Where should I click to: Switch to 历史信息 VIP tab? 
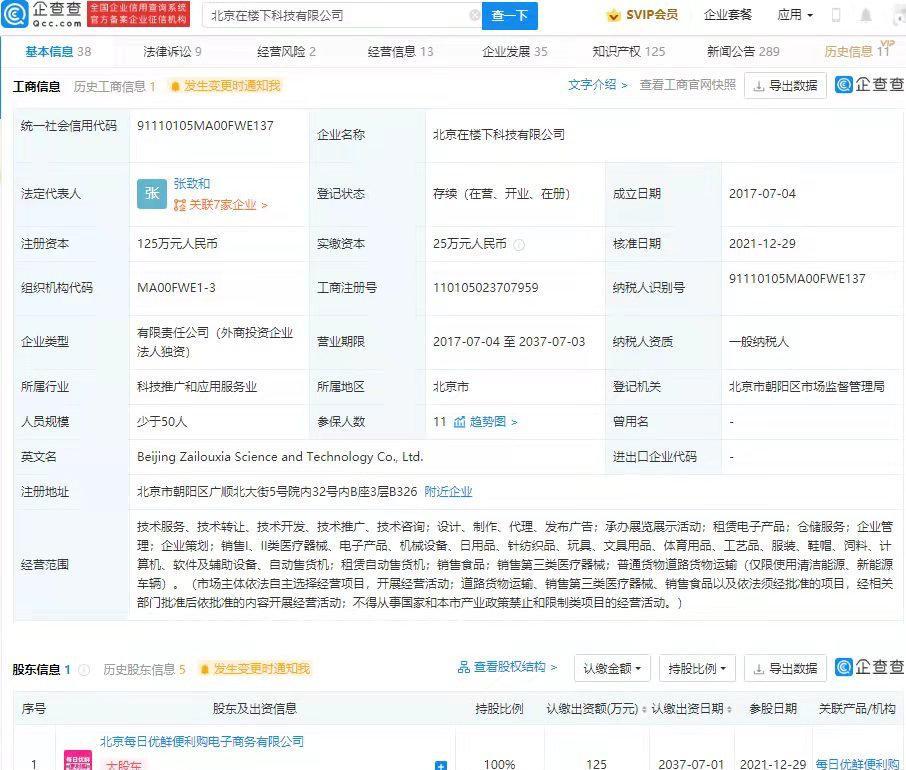pyautogui.click(x=859, y=50)
